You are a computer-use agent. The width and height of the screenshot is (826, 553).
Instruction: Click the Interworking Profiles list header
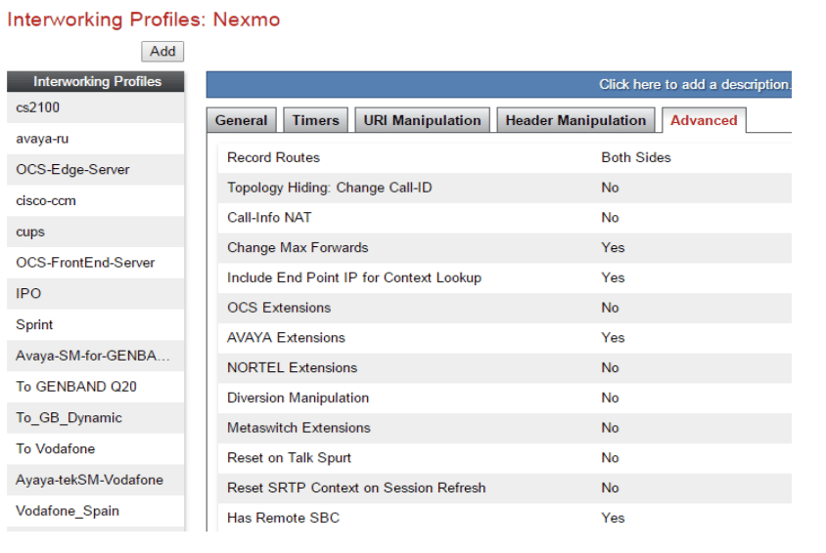point(95,82)
